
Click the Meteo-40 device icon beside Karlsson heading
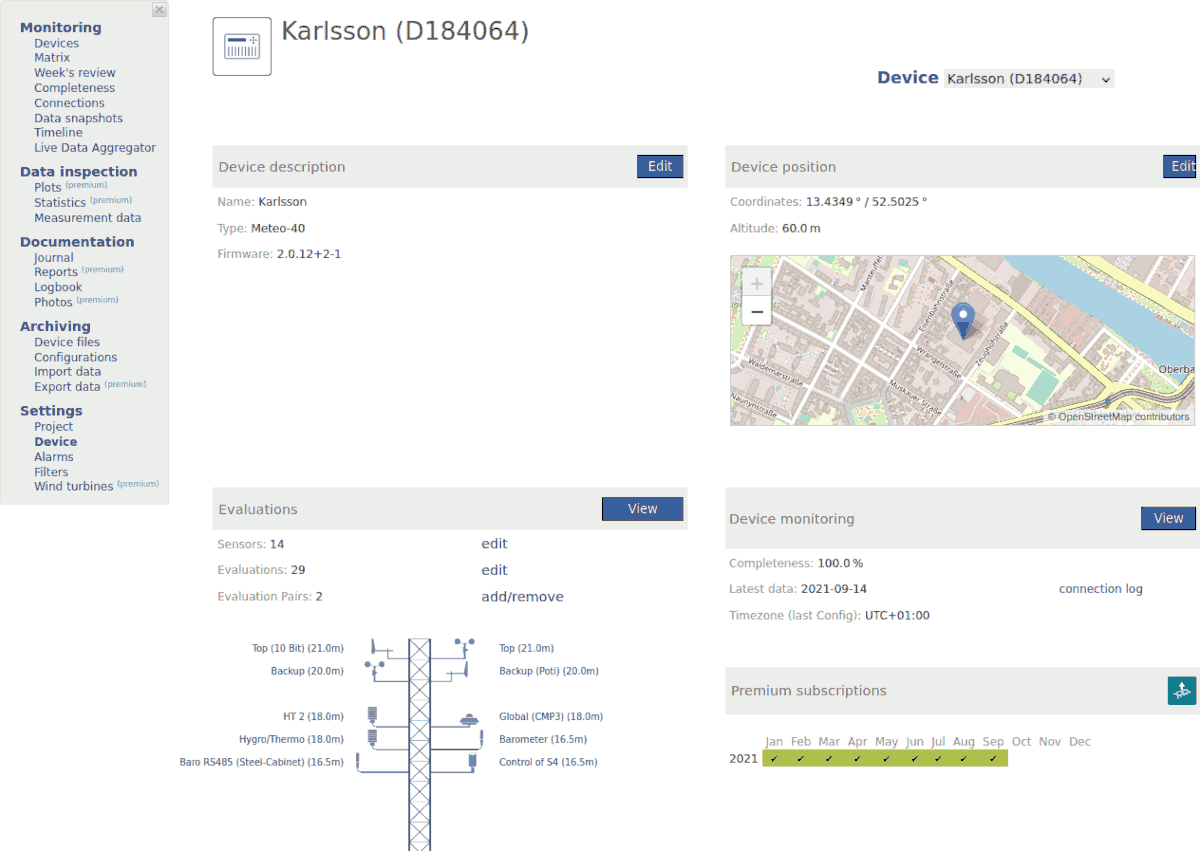(241, 45)
